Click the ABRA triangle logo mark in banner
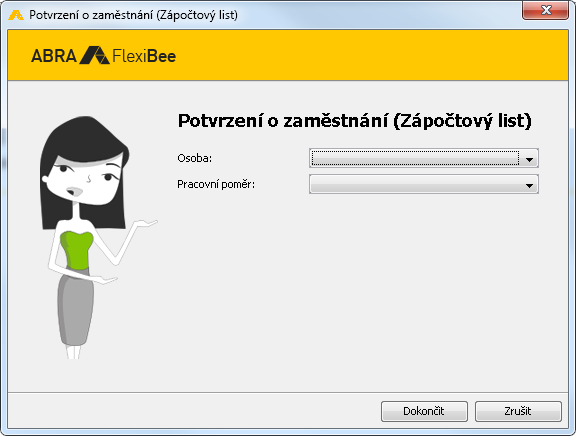The width and height of the screenshot is (576, 436). [x=94, y=55]
